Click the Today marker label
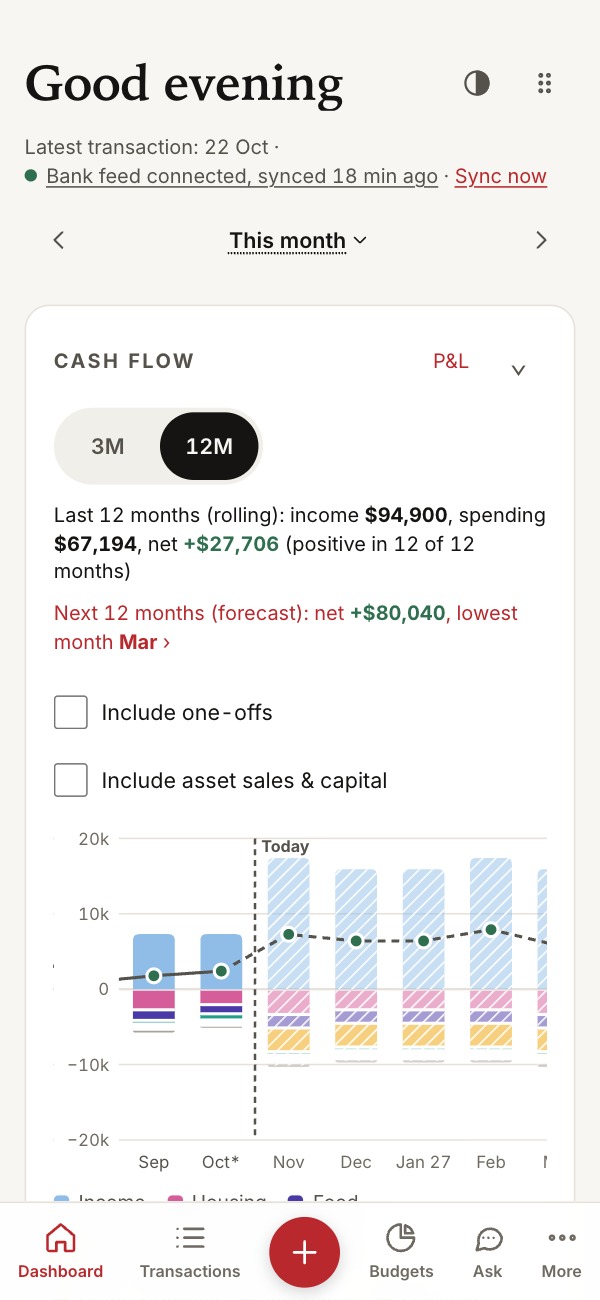 pos(285,847)
